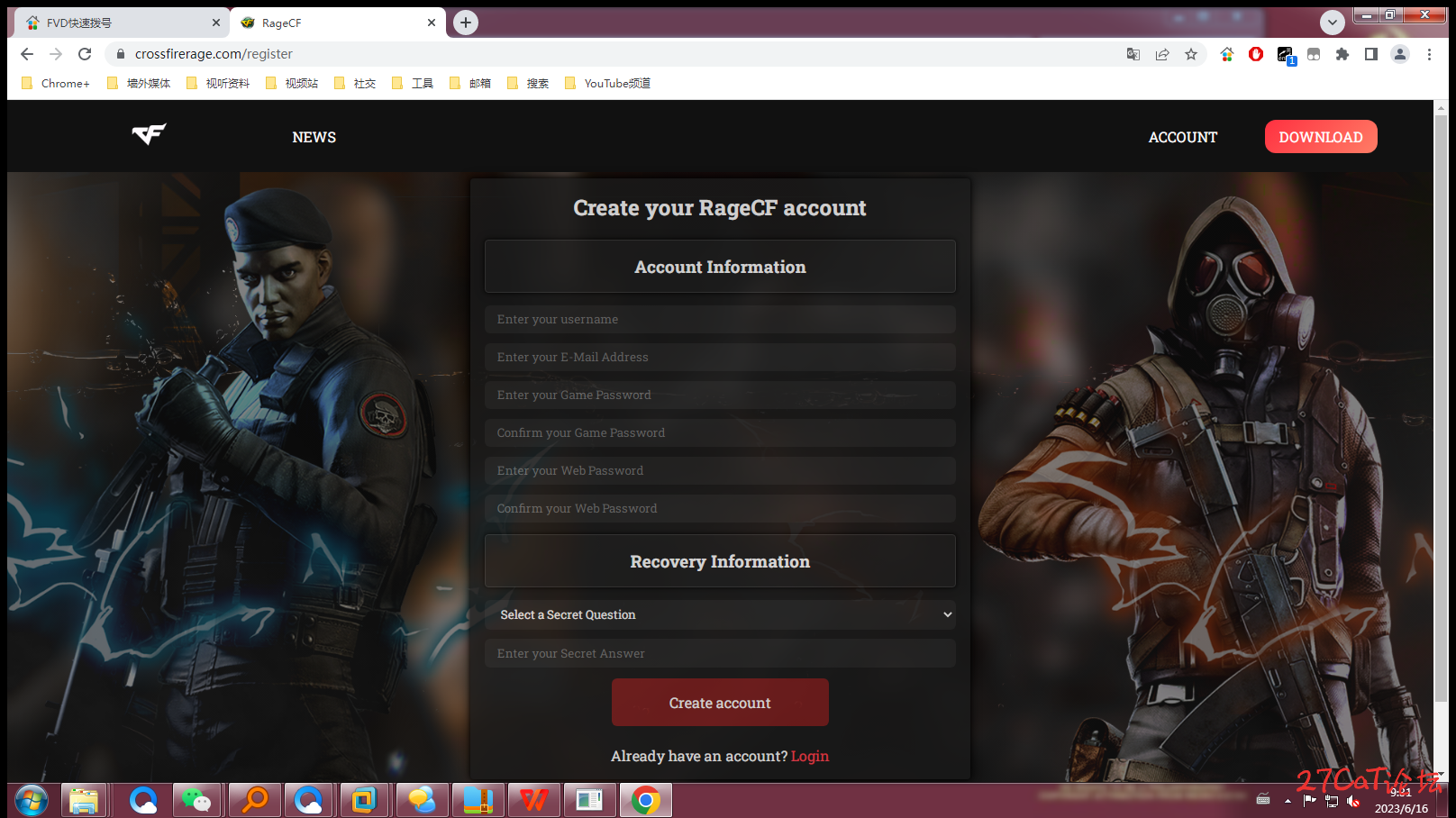The width and height of the screenshot is (1456, 818).
Task: Focus the Confirm Game Password field
Action: coord(720,432)
